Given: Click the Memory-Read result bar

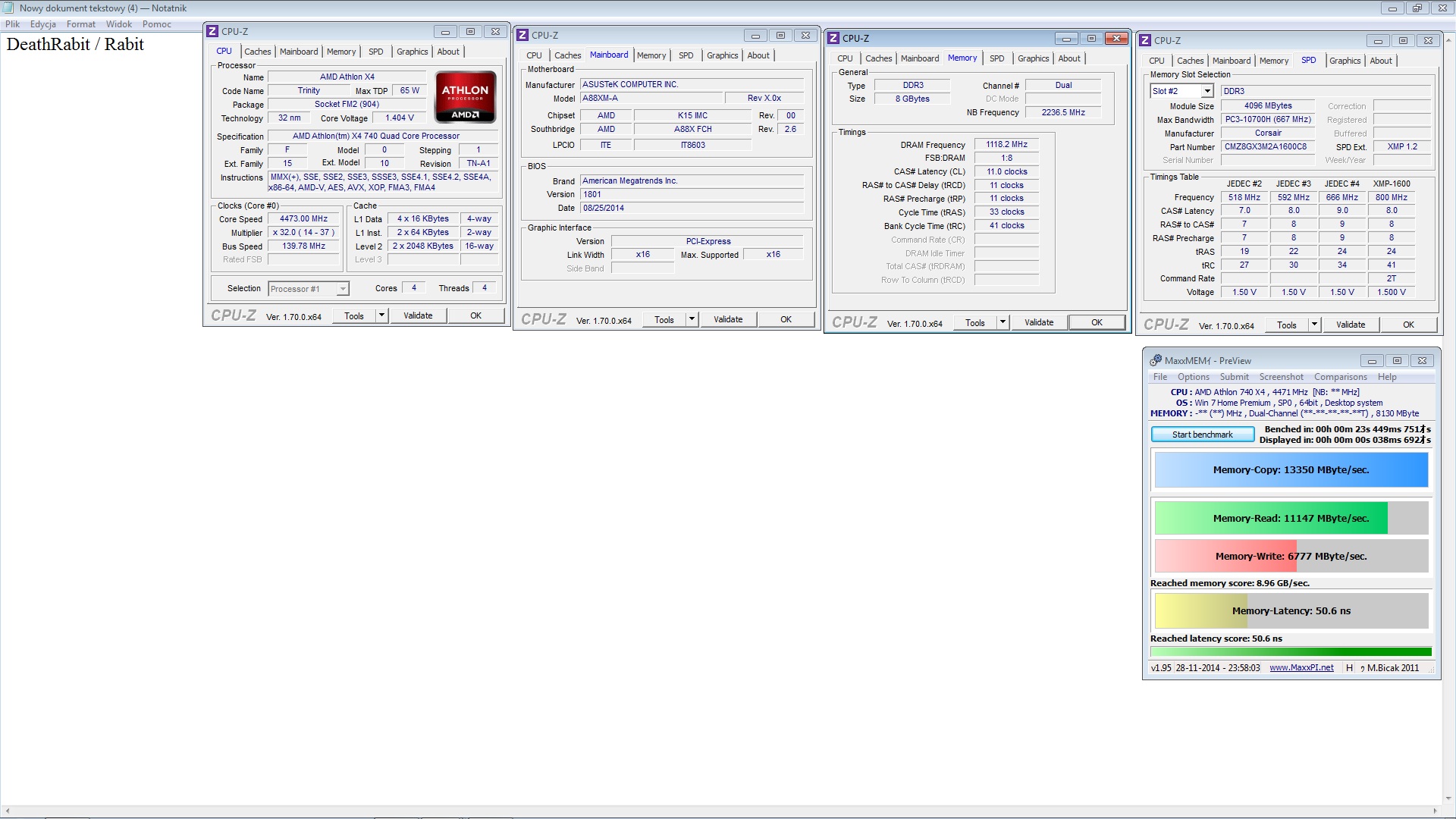Looking at the screenshot, I should click(x=1291, y=519).
